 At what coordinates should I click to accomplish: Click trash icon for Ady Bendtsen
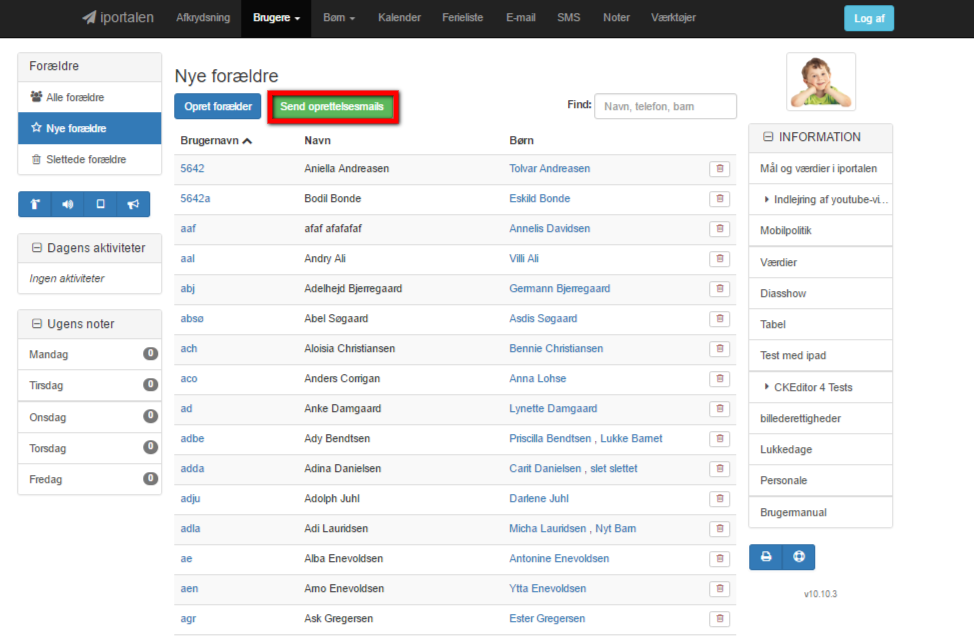719,438
